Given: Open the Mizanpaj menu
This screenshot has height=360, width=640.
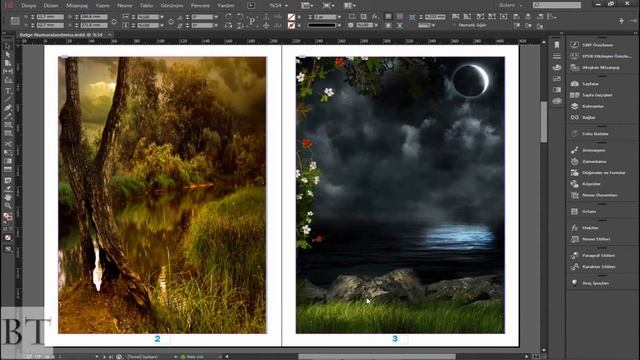Looking at the screenshot, I should [x=77, y=6].
